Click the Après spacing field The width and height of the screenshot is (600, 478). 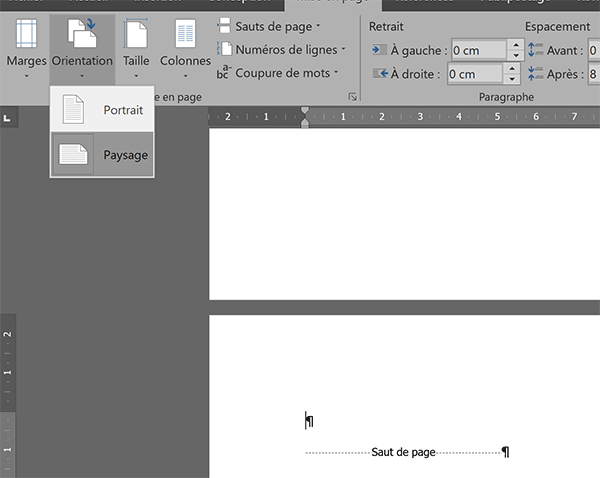[594, 74]
